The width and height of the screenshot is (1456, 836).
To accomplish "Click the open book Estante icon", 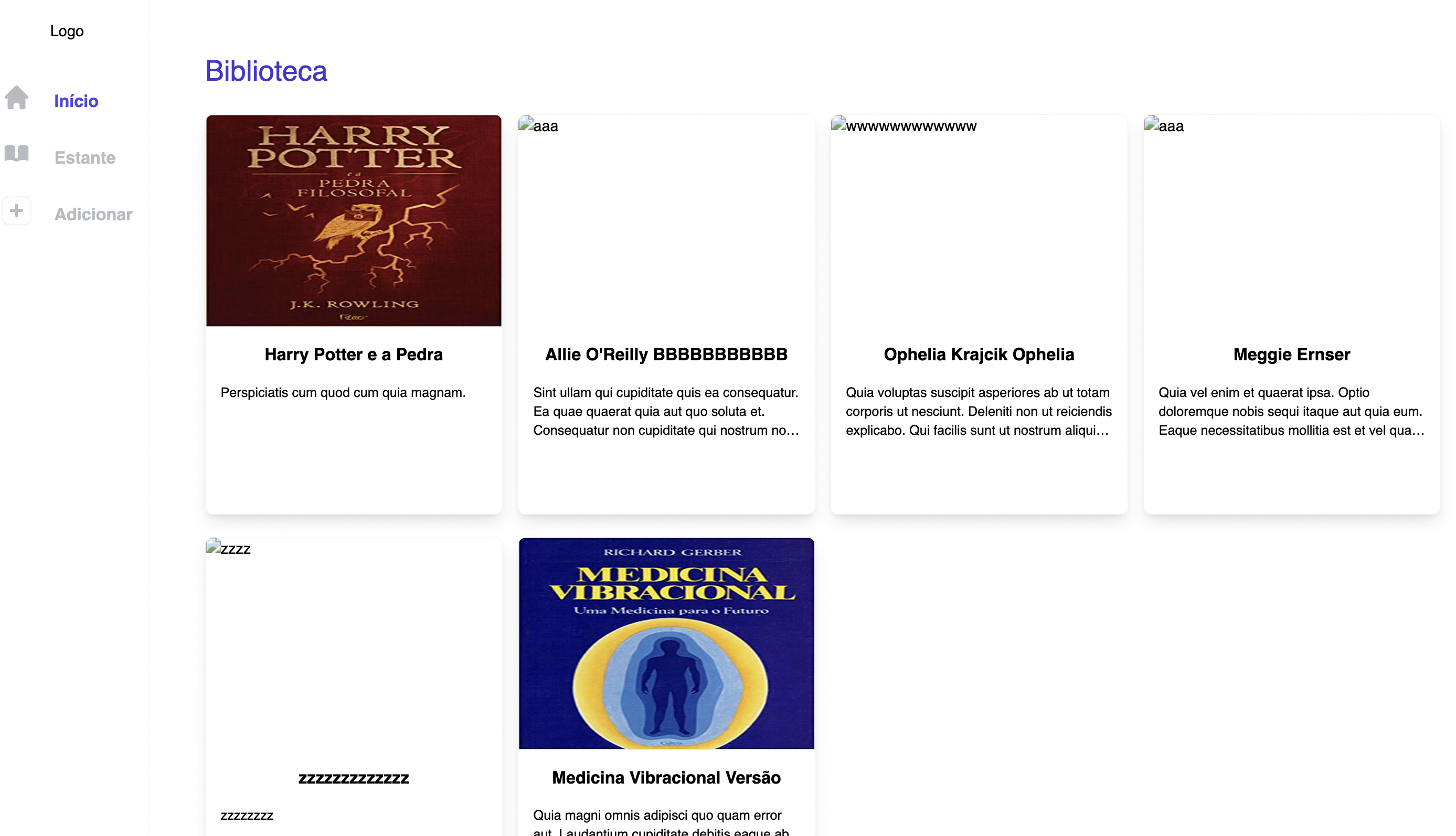I will (x=17, y=154).
